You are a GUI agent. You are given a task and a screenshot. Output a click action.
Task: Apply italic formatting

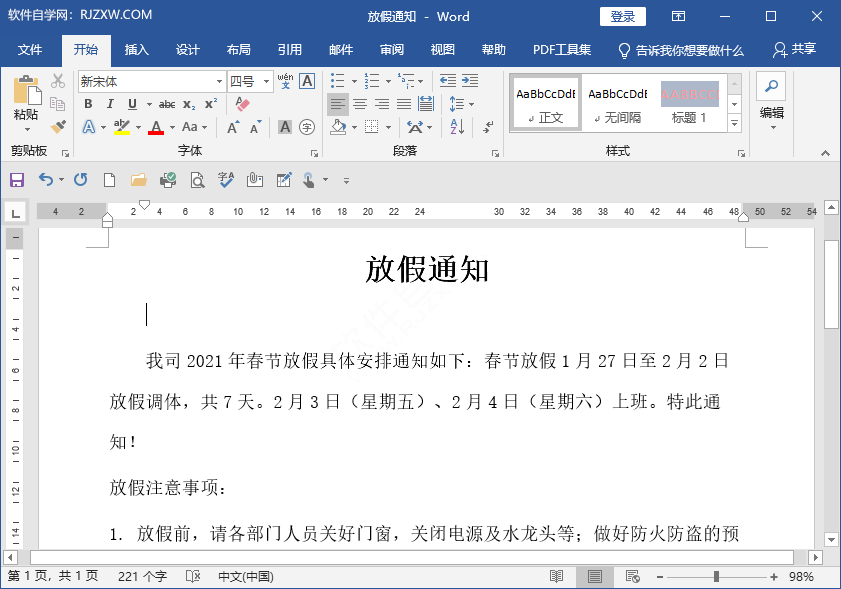[x=110, y=104]
